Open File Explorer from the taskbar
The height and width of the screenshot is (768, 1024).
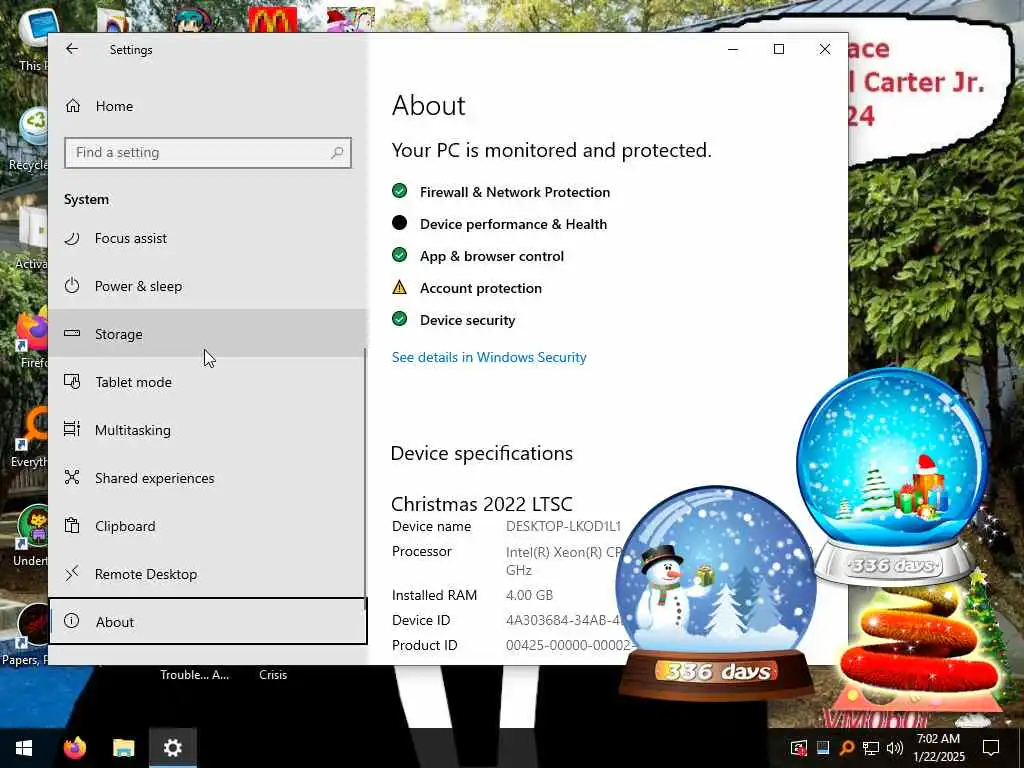click(x=123, y=748)
